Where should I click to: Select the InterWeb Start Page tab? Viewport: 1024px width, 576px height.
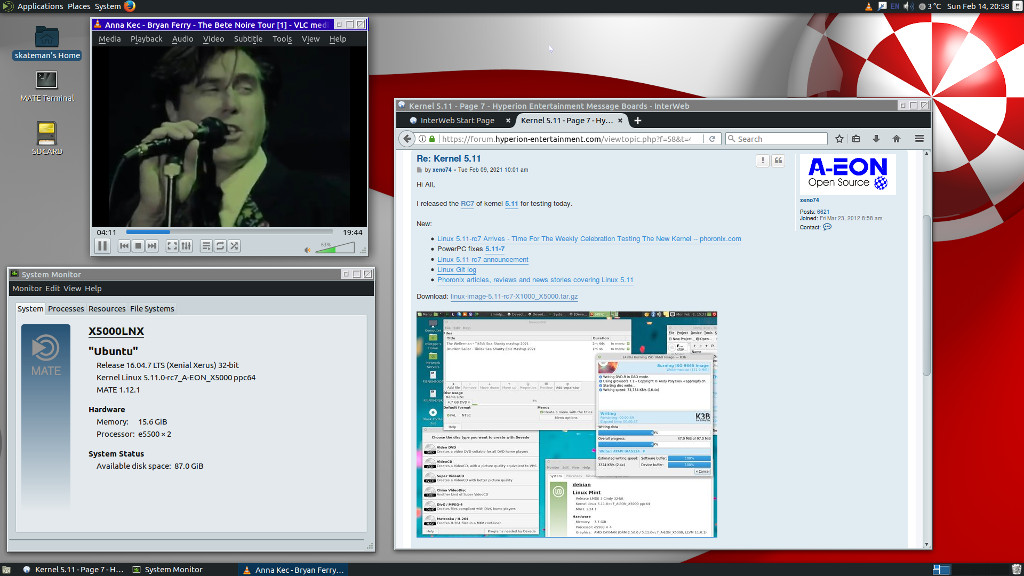click(x=456, y=121)
